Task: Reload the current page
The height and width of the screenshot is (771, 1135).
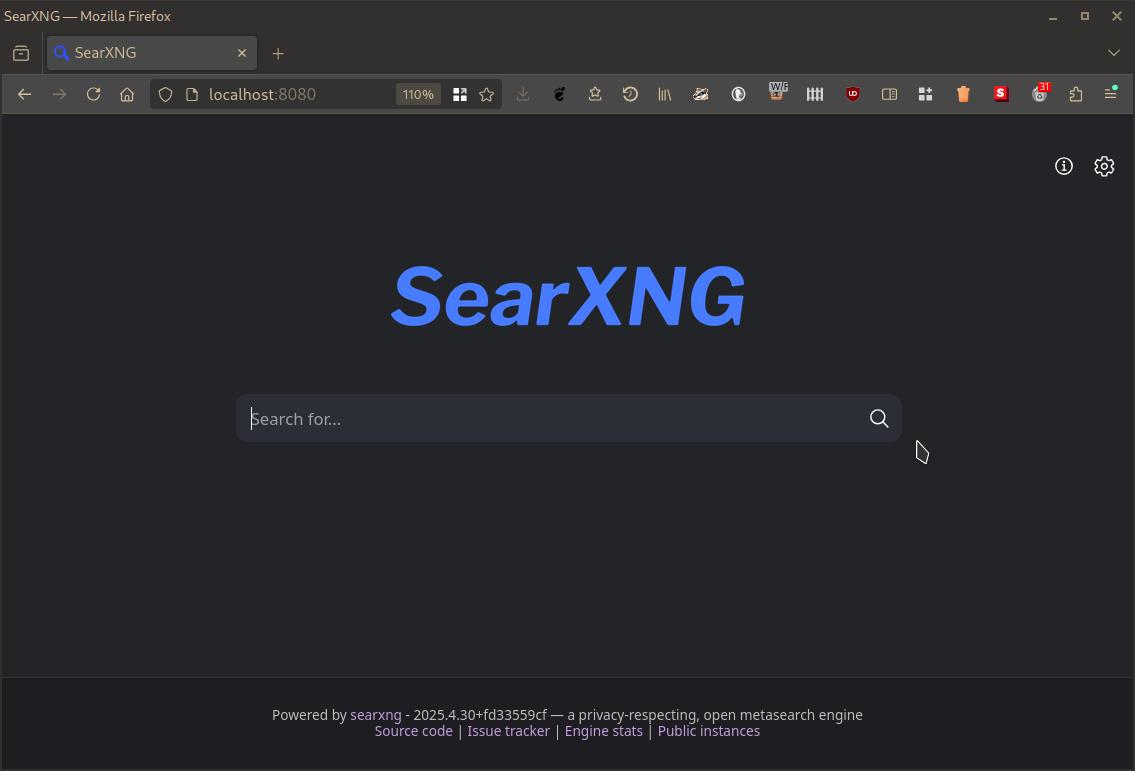Action: 93,94
